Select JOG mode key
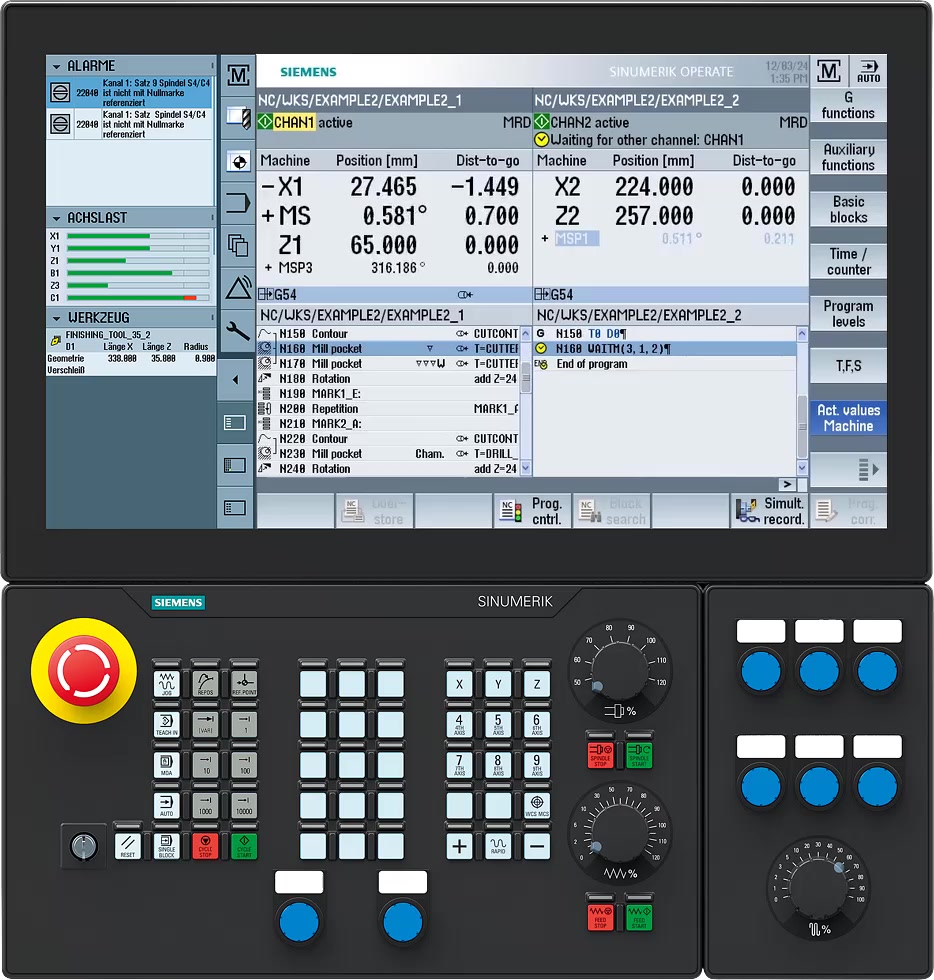 coord(167,684)
